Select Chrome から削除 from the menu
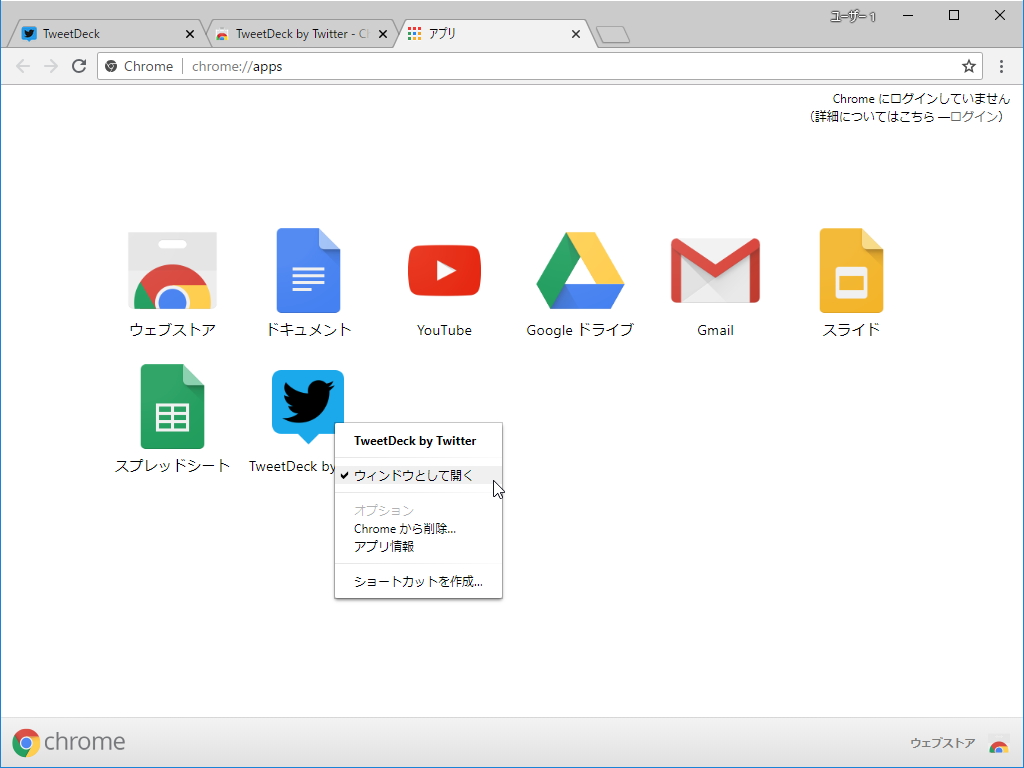The height and width of the screenshot is (768, 1024). 404,528
